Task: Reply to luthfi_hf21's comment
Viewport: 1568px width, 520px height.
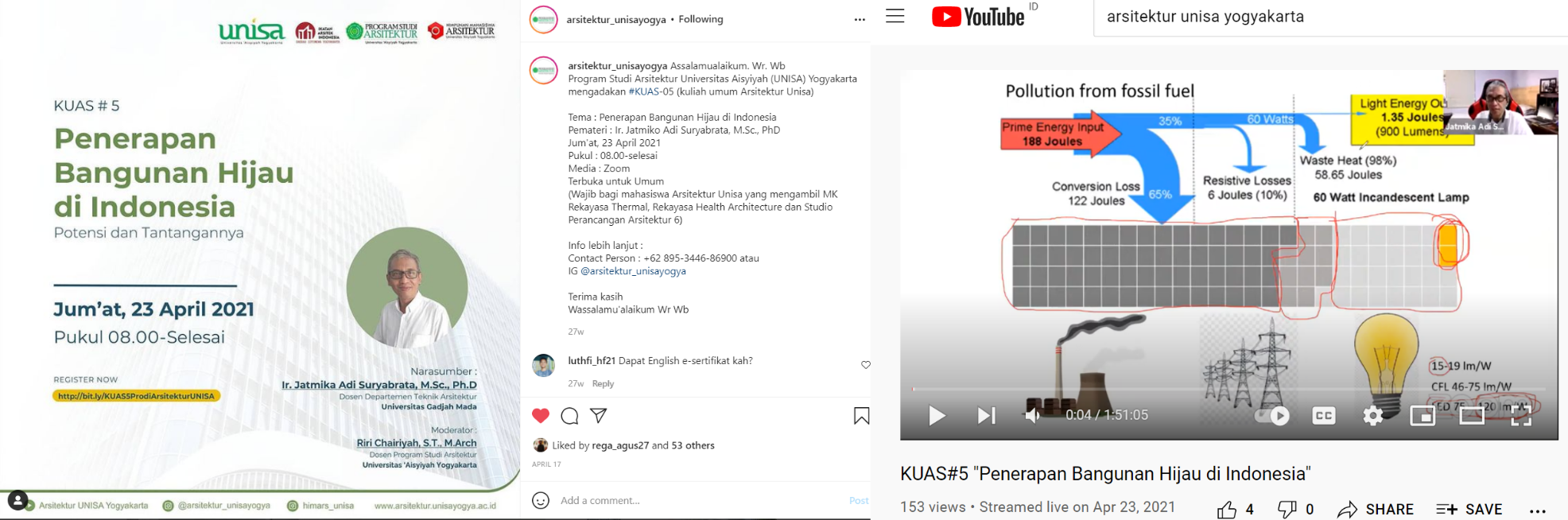Action: 603,383
